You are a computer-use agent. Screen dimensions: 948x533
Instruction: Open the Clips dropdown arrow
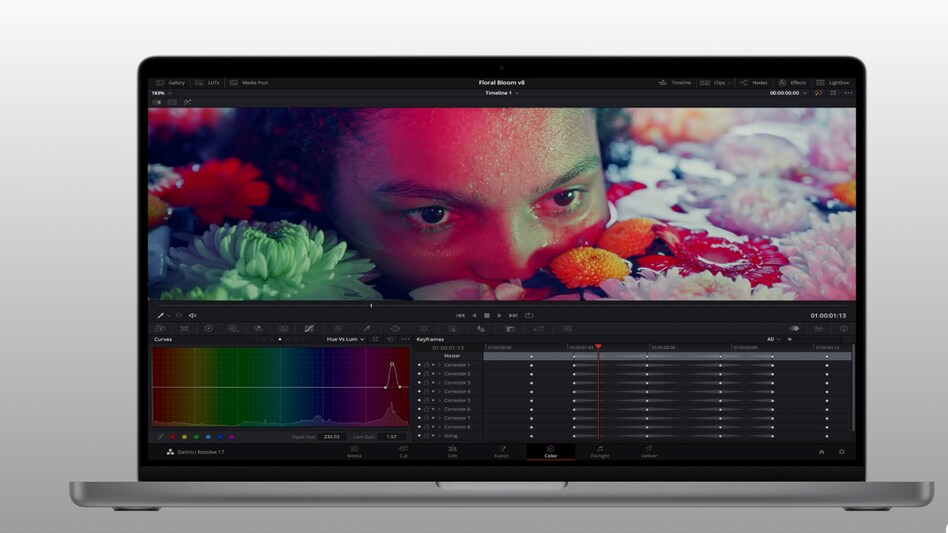coord(729,83)
